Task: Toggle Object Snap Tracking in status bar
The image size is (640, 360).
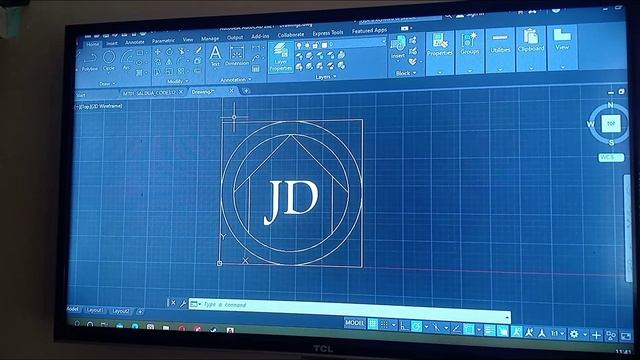Action: point(457,328)
